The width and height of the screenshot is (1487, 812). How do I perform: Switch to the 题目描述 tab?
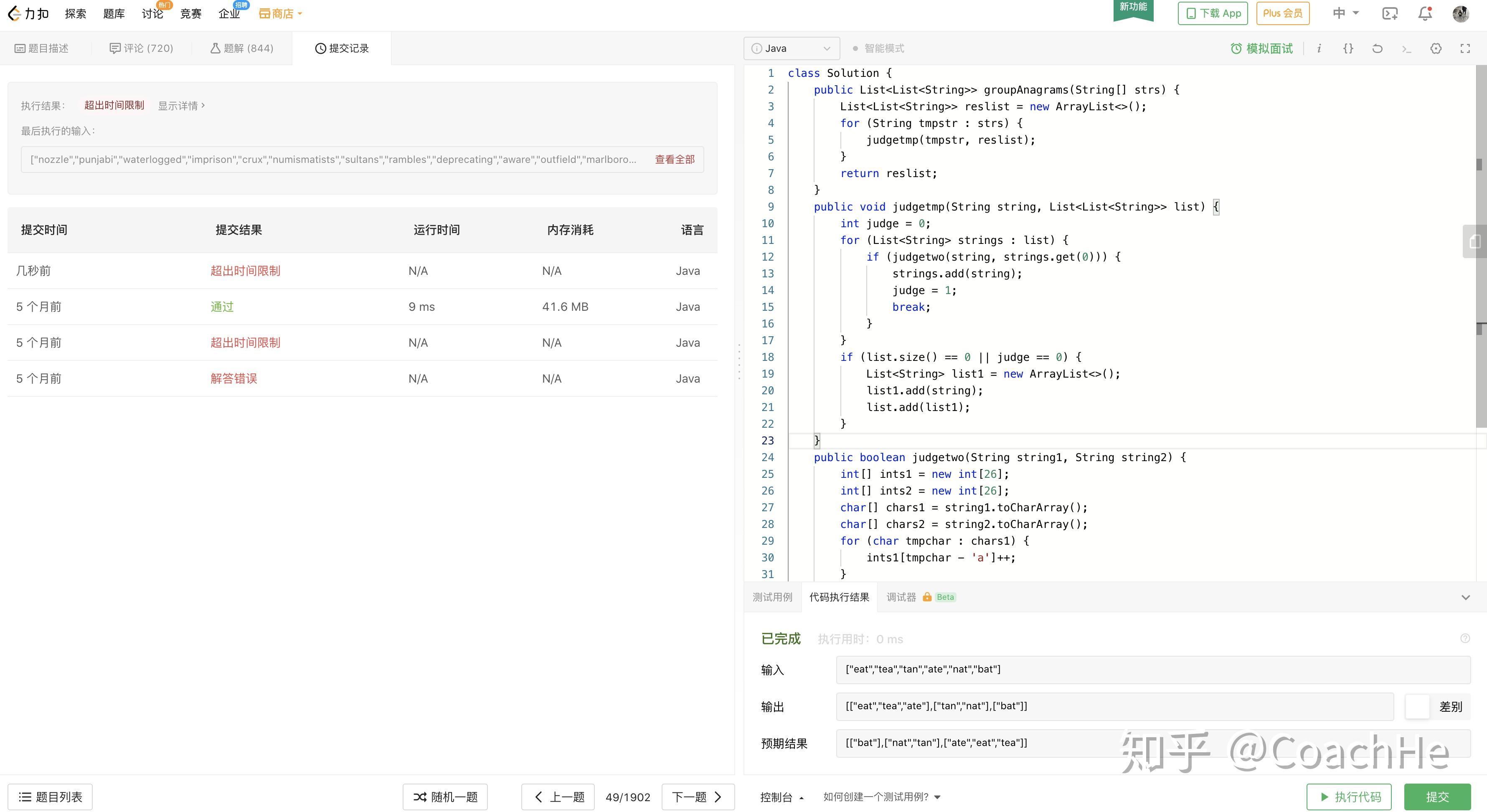pyautogui.click(x=42, y=48)
